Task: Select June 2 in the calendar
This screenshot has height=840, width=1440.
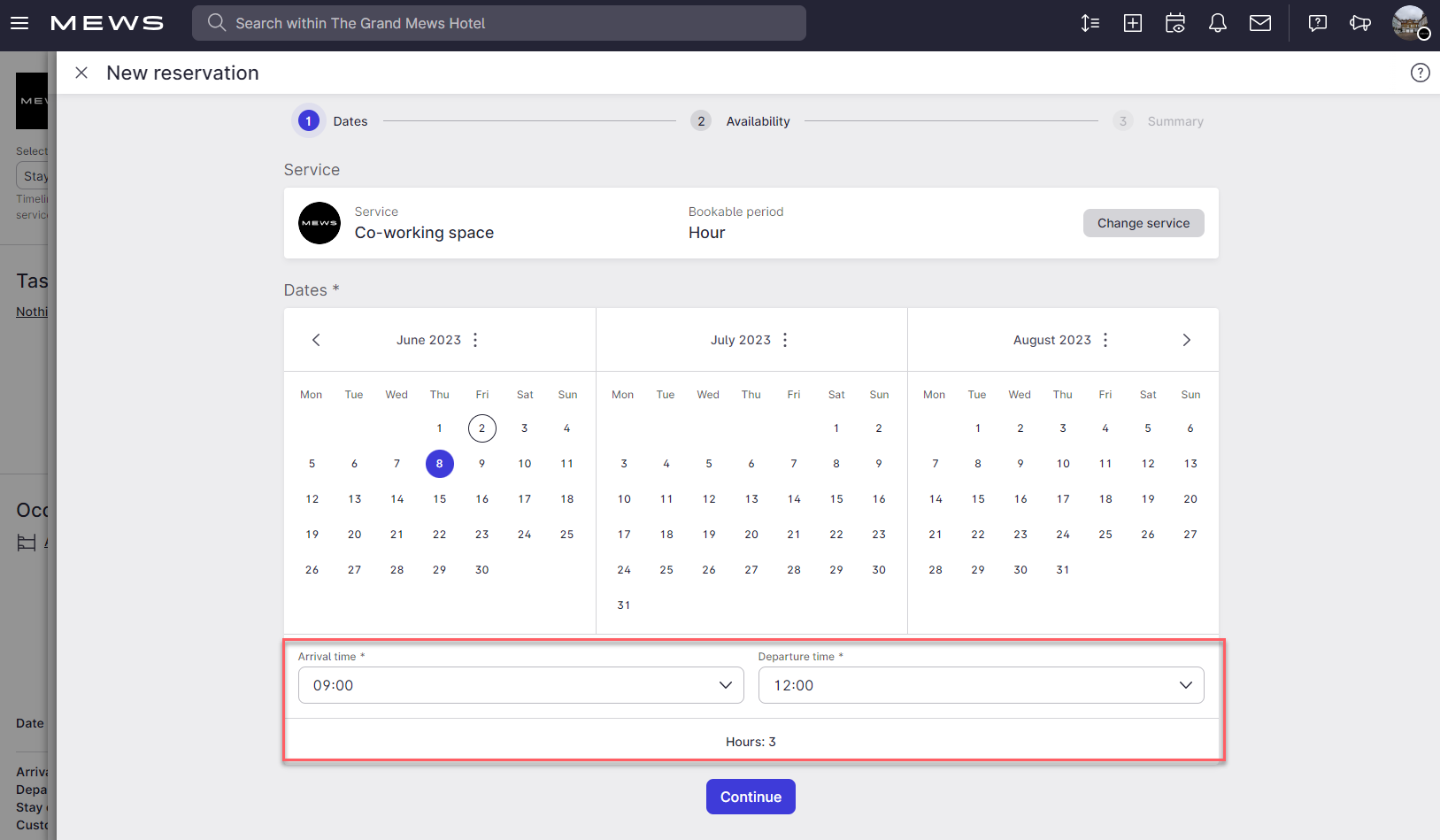Action: [x=482, y=428]
